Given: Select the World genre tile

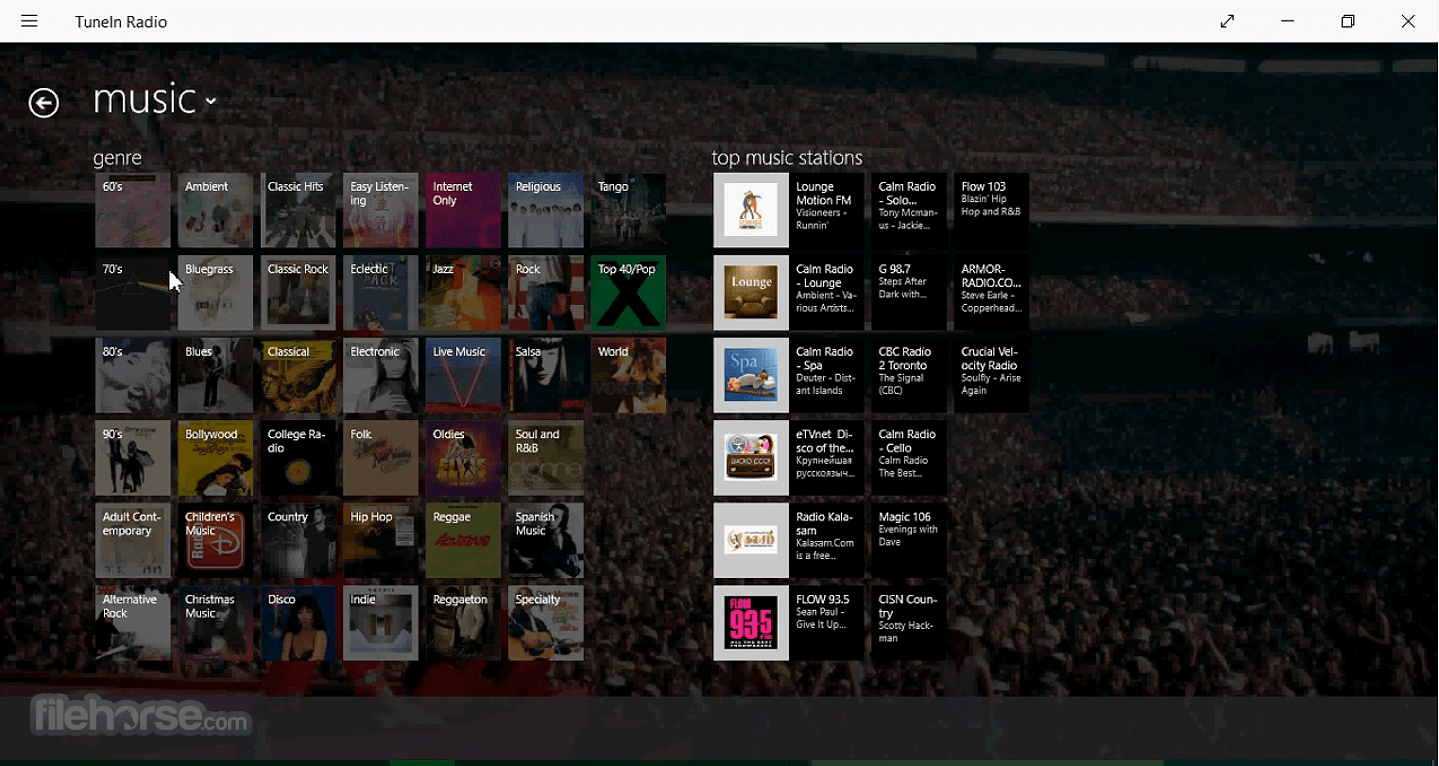Looking at the screenshot, I should pyautogui.click(x=628, y=376).
